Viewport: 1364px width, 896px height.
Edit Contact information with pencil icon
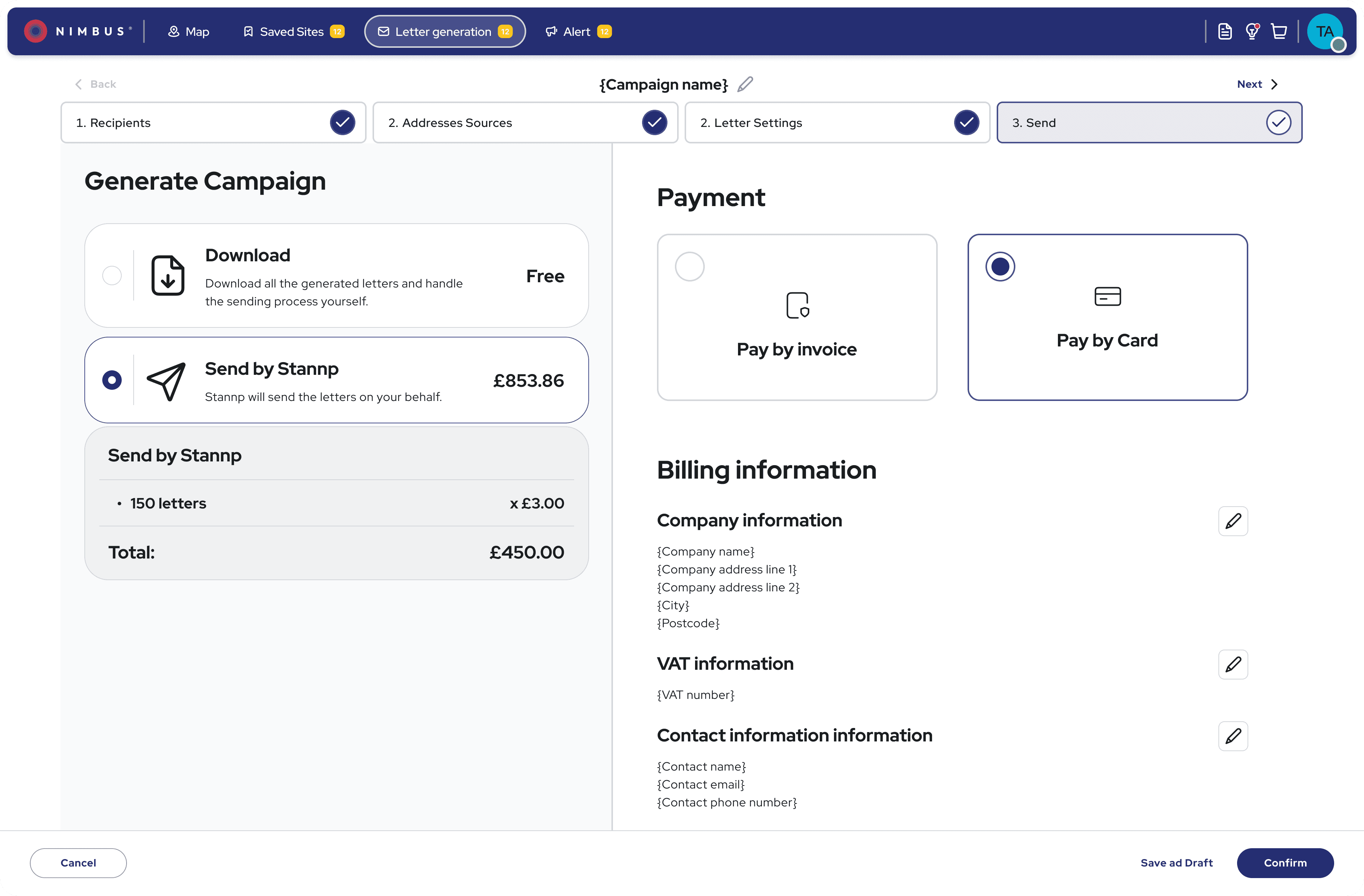(x=1233, y=736)
